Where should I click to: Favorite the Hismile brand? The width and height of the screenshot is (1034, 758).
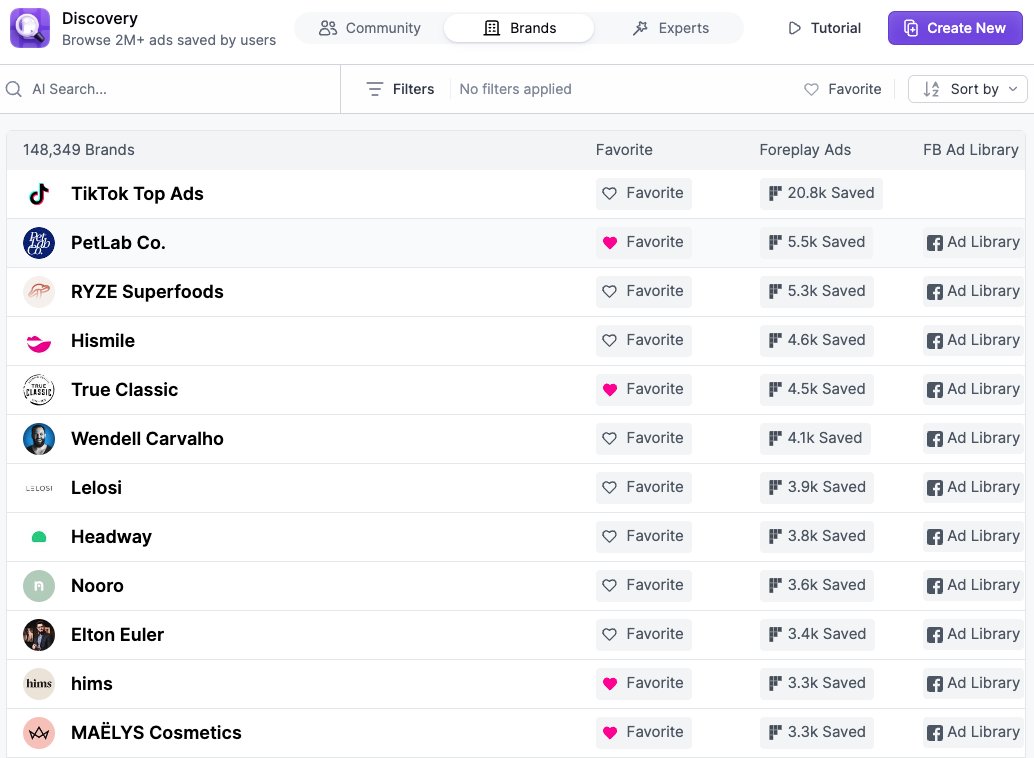[644, 340]
